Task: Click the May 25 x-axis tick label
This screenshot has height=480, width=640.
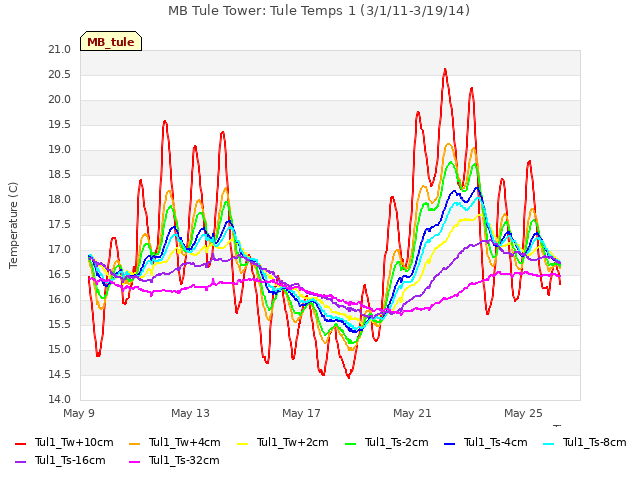Action: coord(523,413)
